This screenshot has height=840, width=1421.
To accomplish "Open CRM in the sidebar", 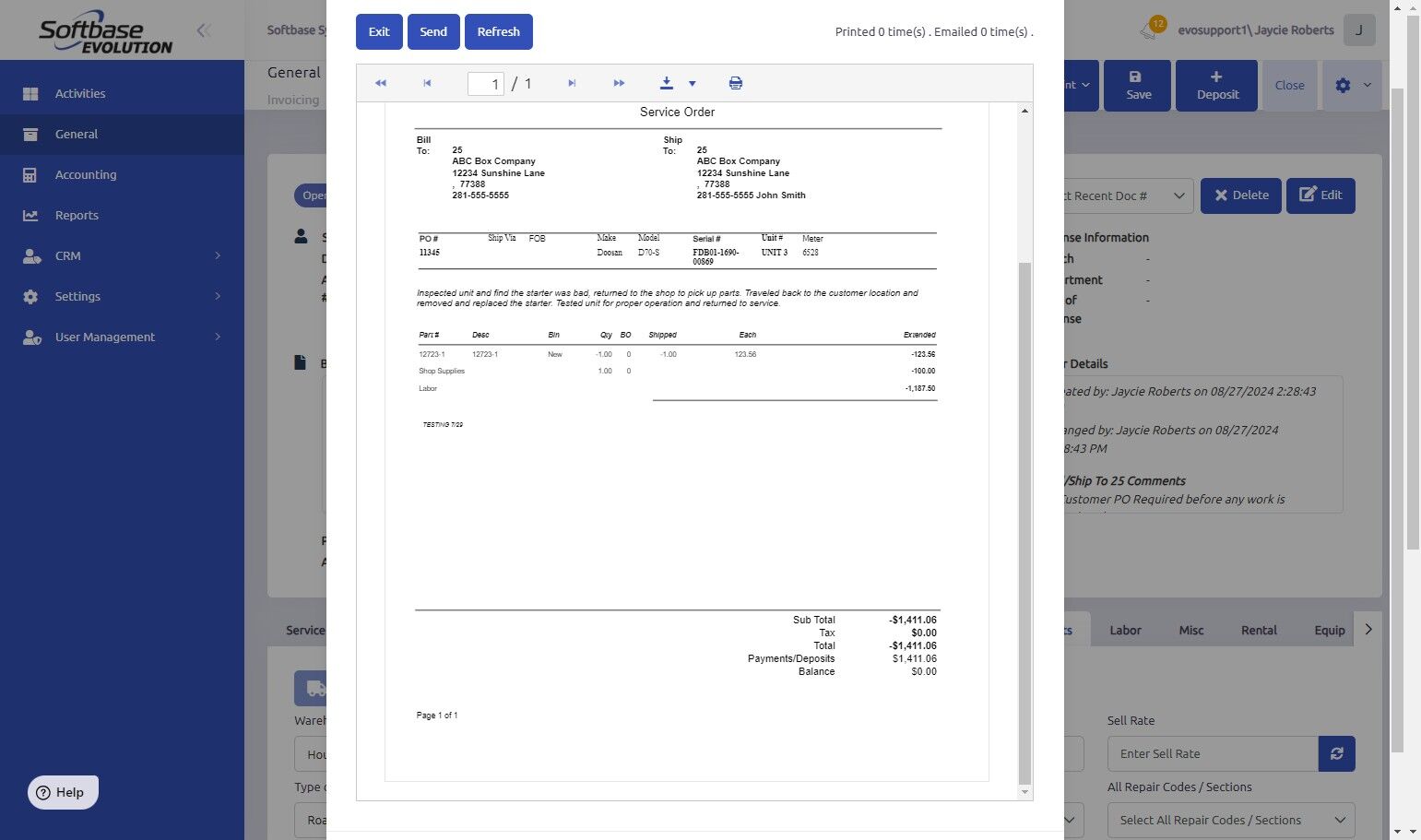I will click(122, 255).
